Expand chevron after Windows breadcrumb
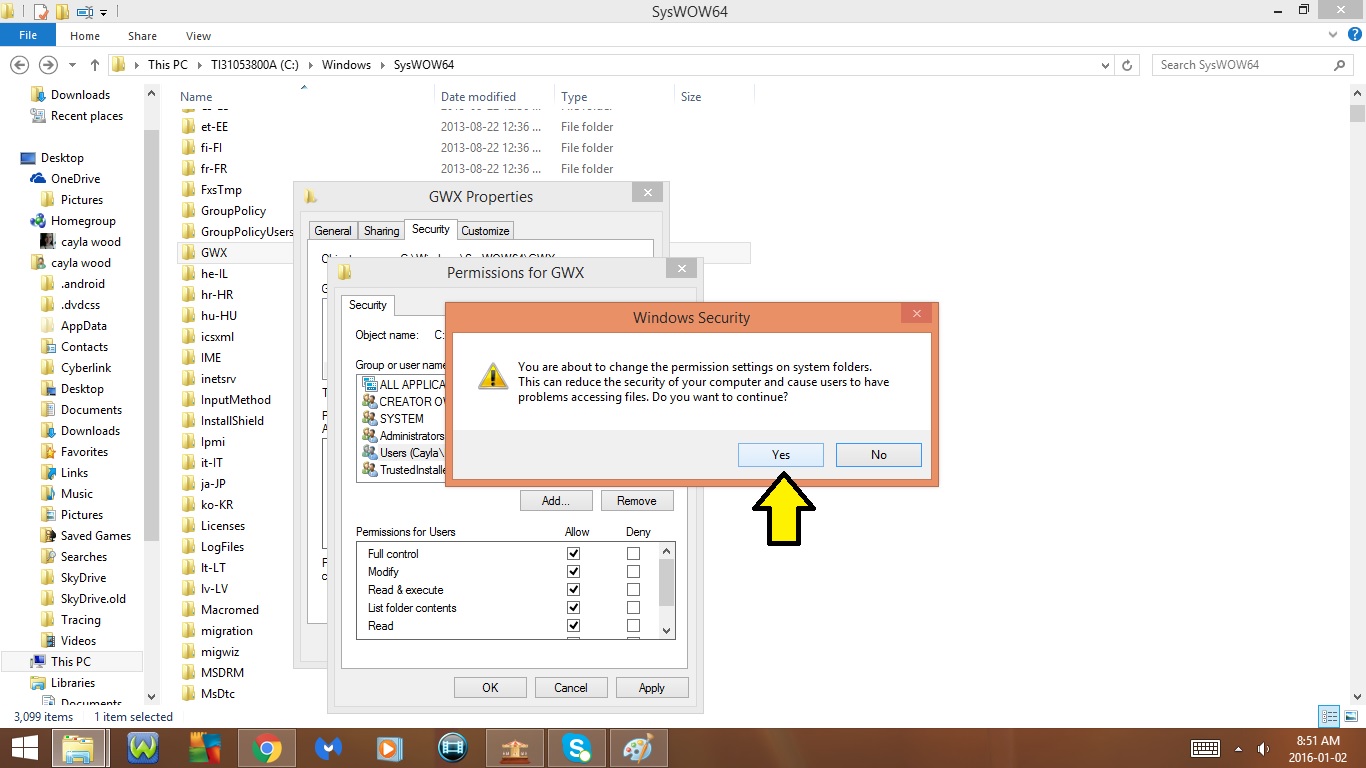This screenshot has height=768, width=1366. coord(382,65)
